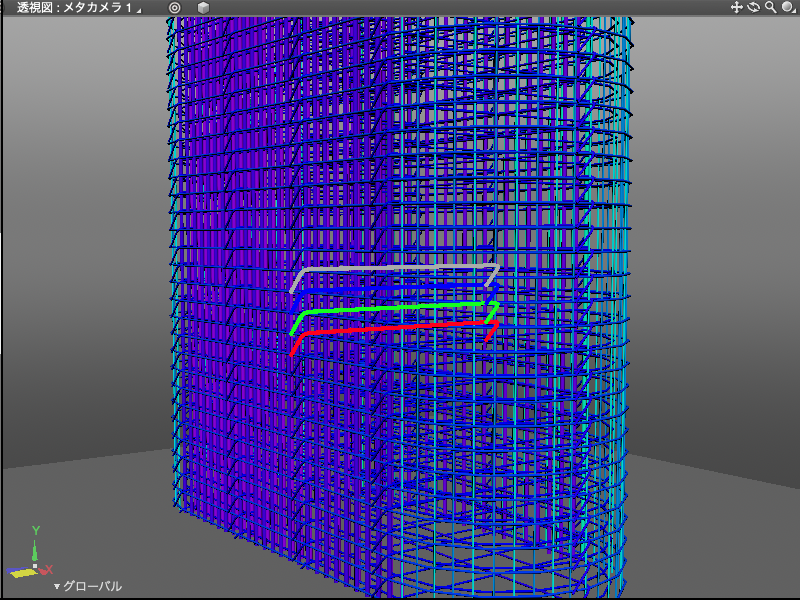
Task: Select the magnifying glass zoom tool
Action: [x=770, y=7]
